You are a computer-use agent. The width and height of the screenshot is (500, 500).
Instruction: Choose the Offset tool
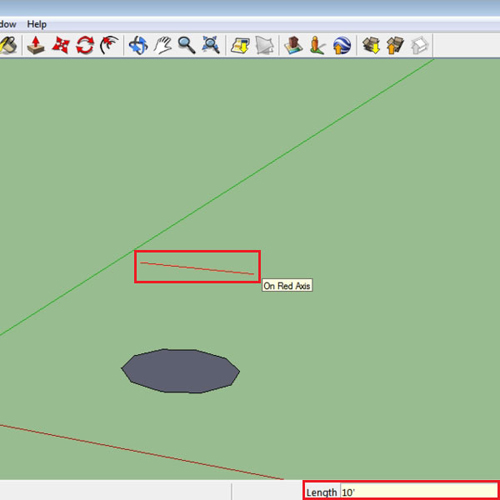(109, 45)
